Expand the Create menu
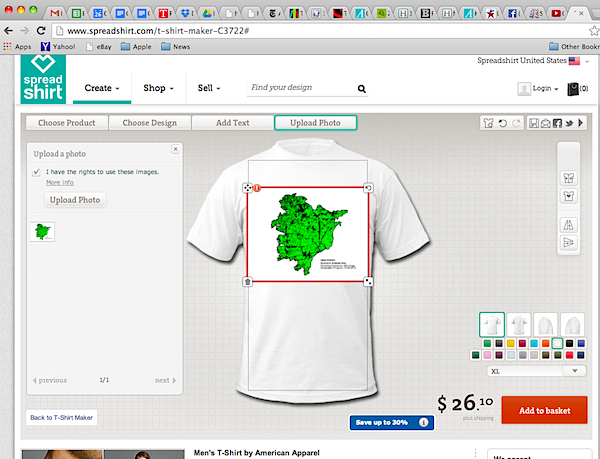Image resolution: width=600 pixels, height=459 pixels. coord(102,88)
